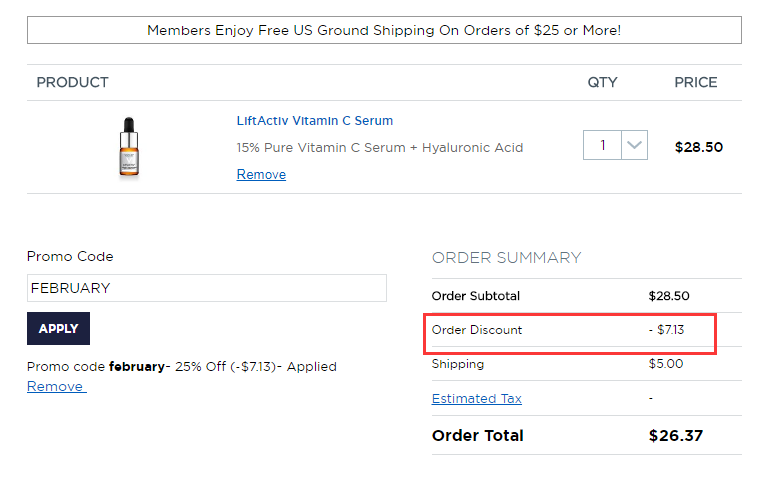Apply the promo code with APPLY button
The height and width of the screenshot is (478, 760).
coord(59,329)
